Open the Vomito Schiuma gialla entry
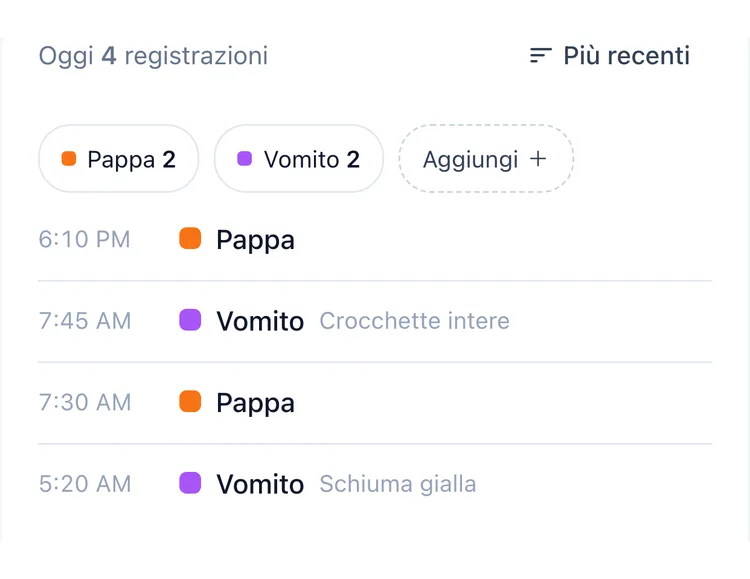 click(375, 484)
